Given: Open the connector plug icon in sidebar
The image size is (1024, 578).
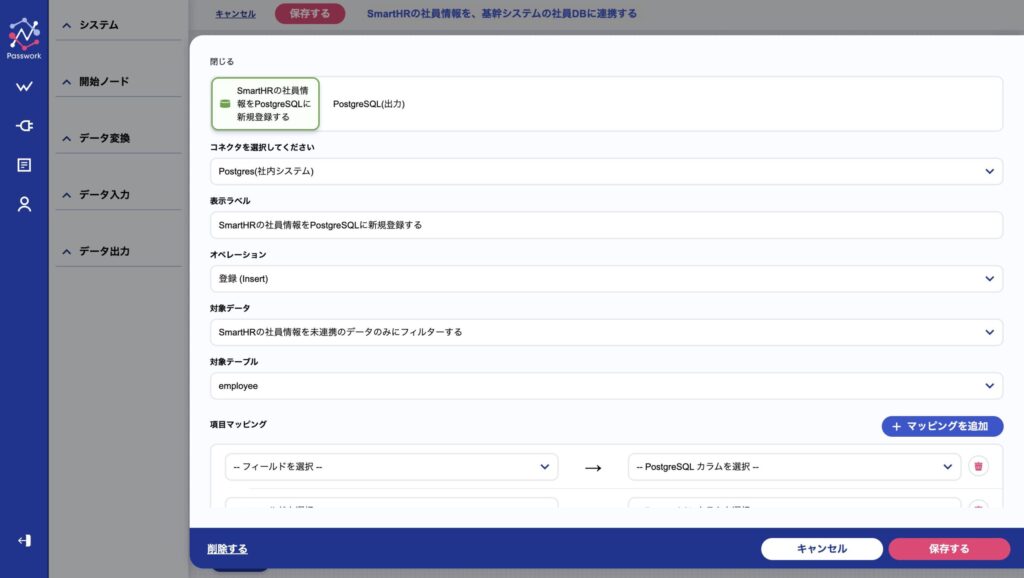Looking at the screenshot, I should (x=24, y=125).
